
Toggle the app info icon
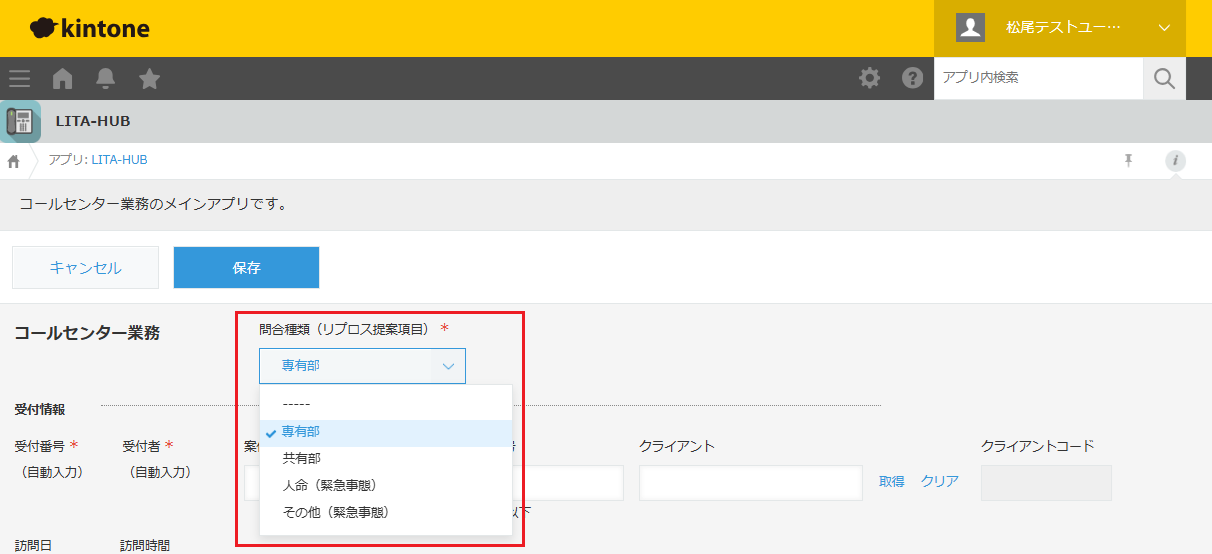1176,160
